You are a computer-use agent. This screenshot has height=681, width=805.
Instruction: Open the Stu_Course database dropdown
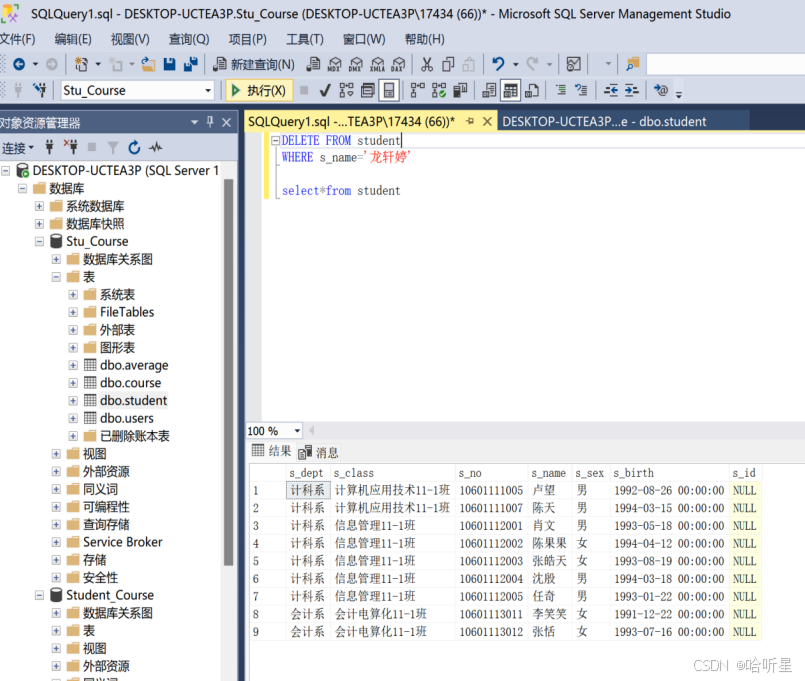(208, 90)
